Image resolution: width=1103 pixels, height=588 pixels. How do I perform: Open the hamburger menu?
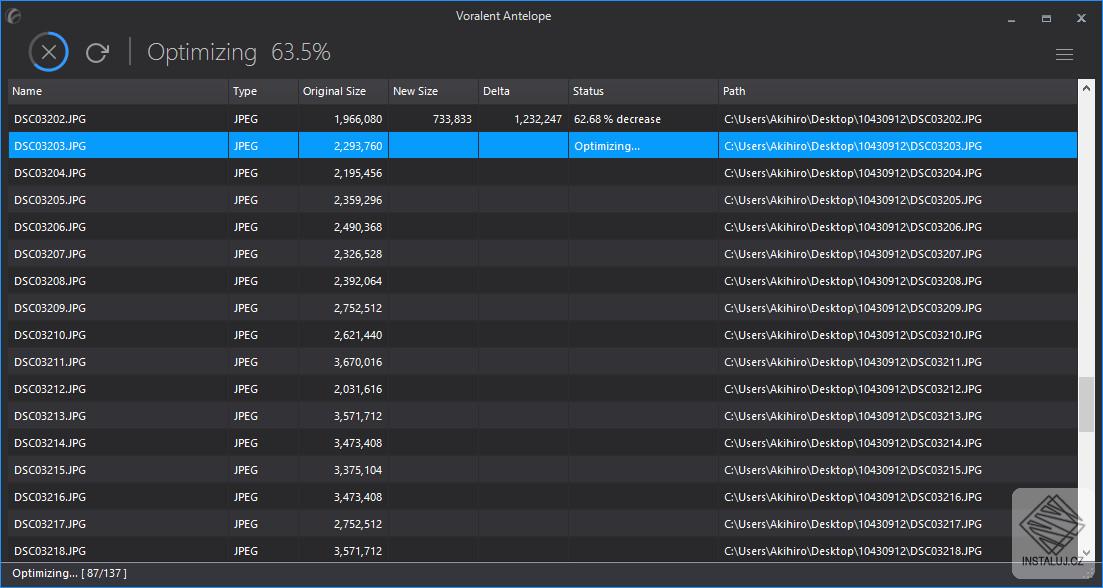coord(1064,54)
